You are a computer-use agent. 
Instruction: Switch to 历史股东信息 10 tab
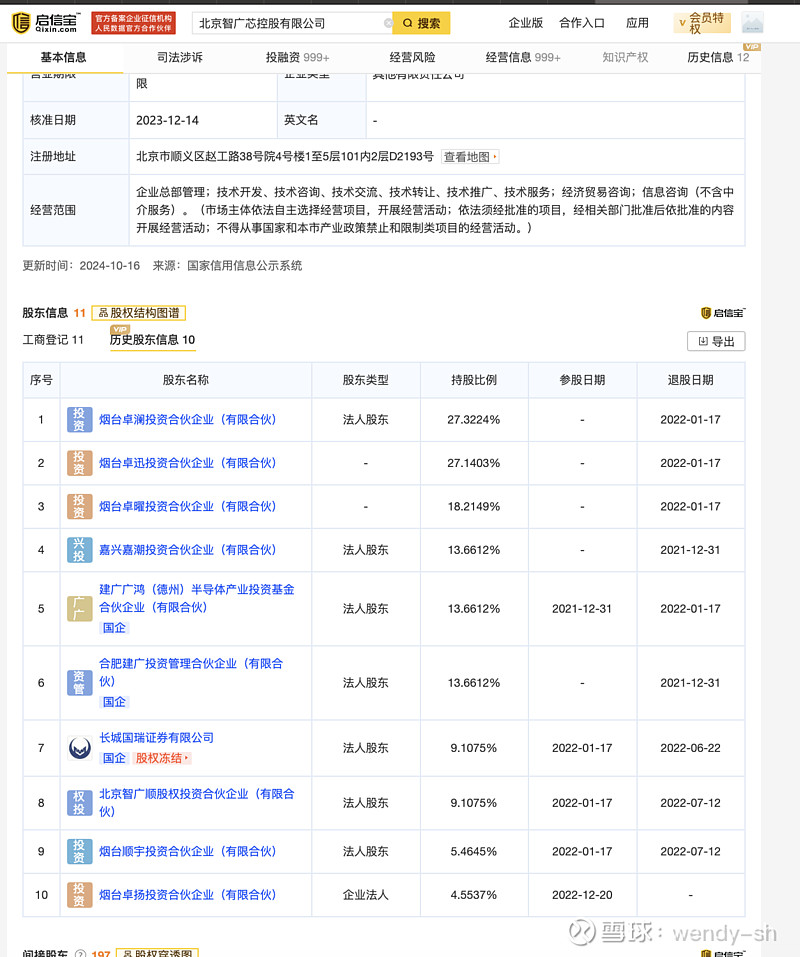point(151,339)
